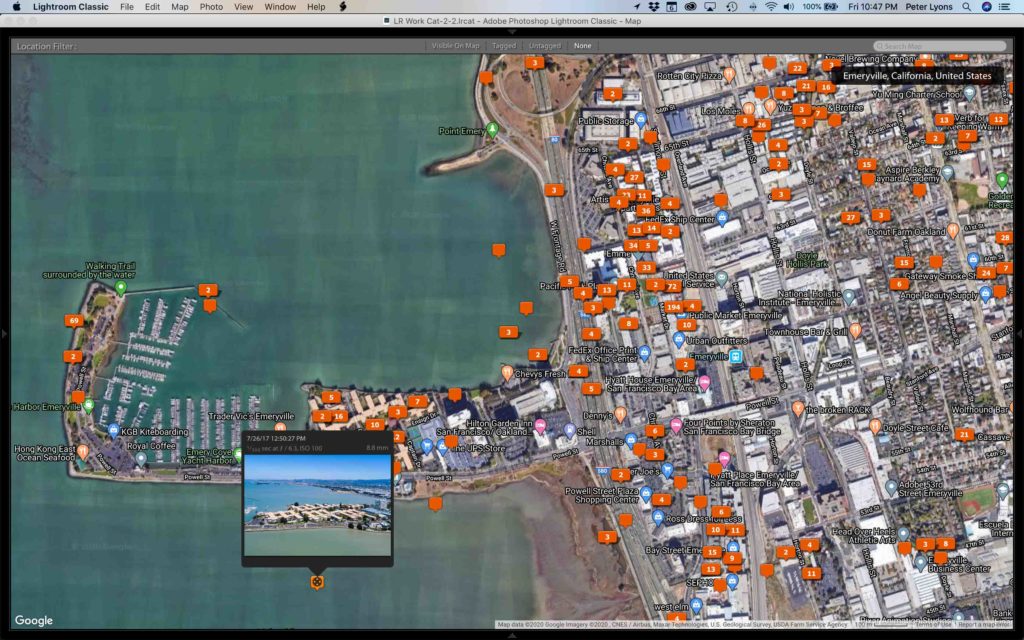Viewport: 1024px width, 640px height.
Task: Select the Hilton Garden Inn hotel marker
Action: coord(540,426)
